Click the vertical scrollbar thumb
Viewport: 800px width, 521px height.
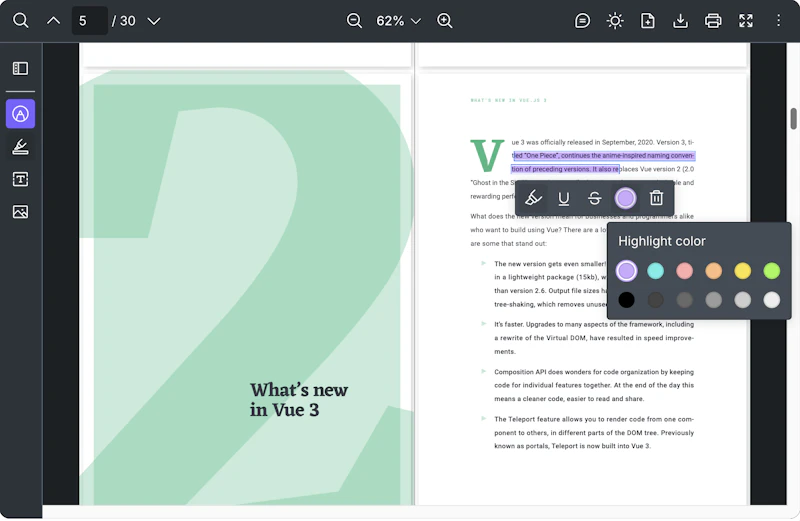[793, 119]
